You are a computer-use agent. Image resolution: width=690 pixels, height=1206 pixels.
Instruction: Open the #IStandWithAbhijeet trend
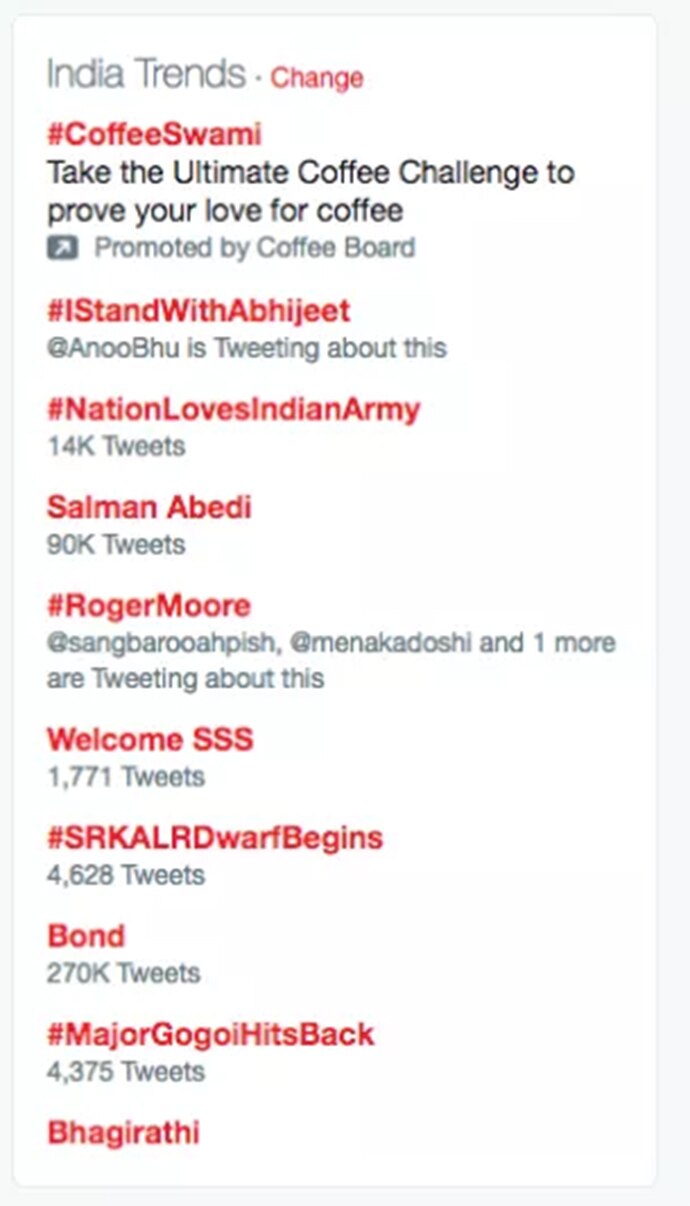point(198,311)
